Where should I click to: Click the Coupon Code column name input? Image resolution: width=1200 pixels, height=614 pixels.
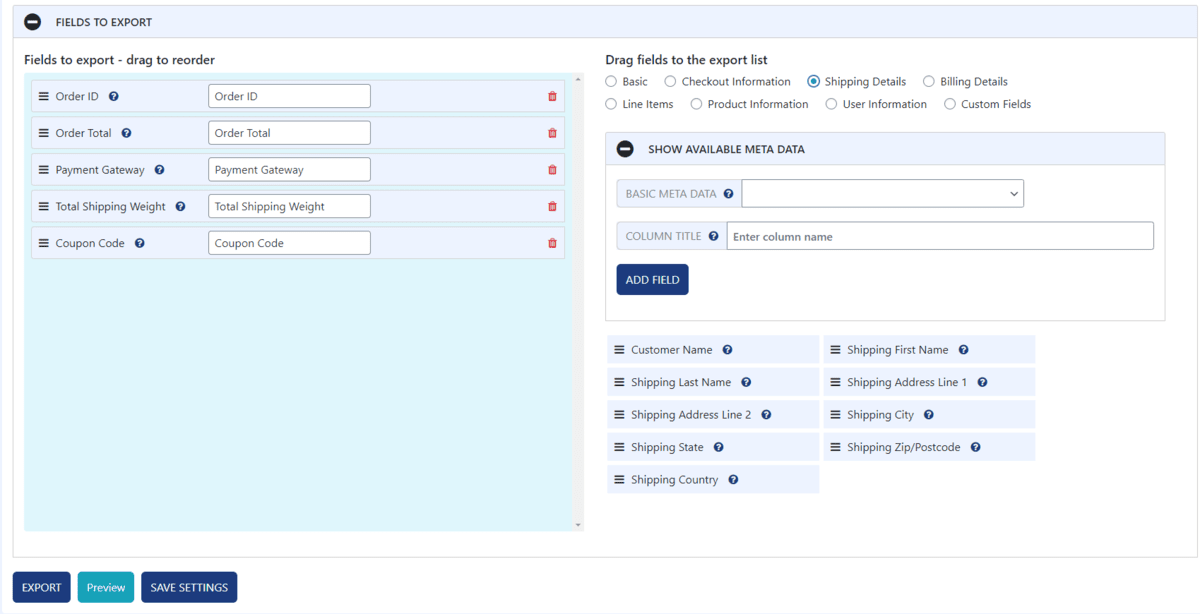coord(289,243)
